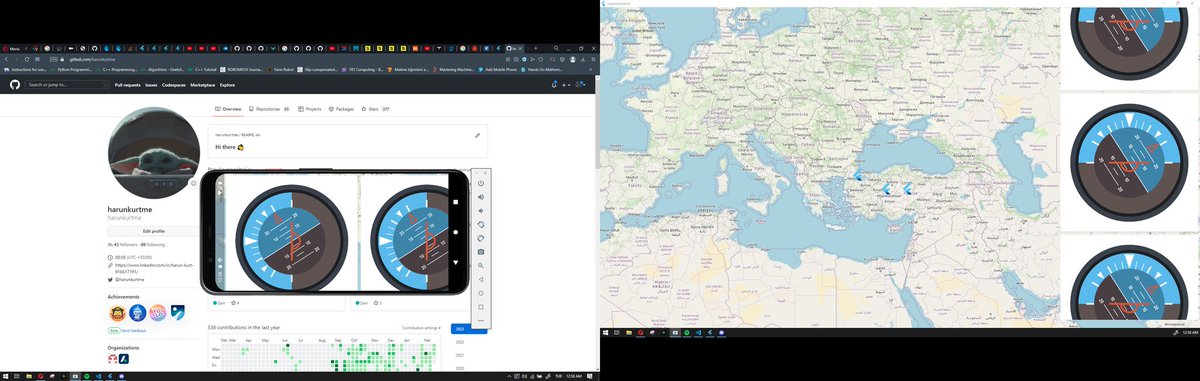Rotate emulator right
Viewport: 1200px width, 381px height.
tap(481, 238)
